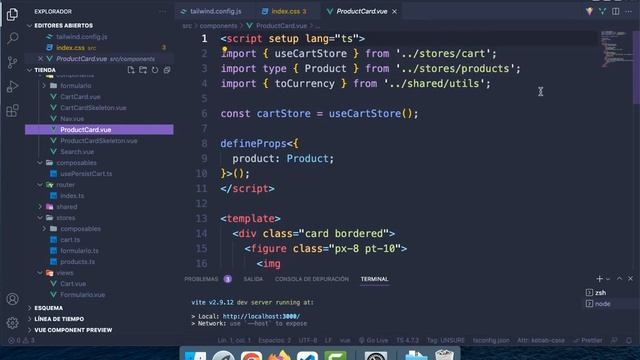Open the editor more actions ellipsis
Image resolution: width=640 pixels, height=360 pixels.
(629, 11)
